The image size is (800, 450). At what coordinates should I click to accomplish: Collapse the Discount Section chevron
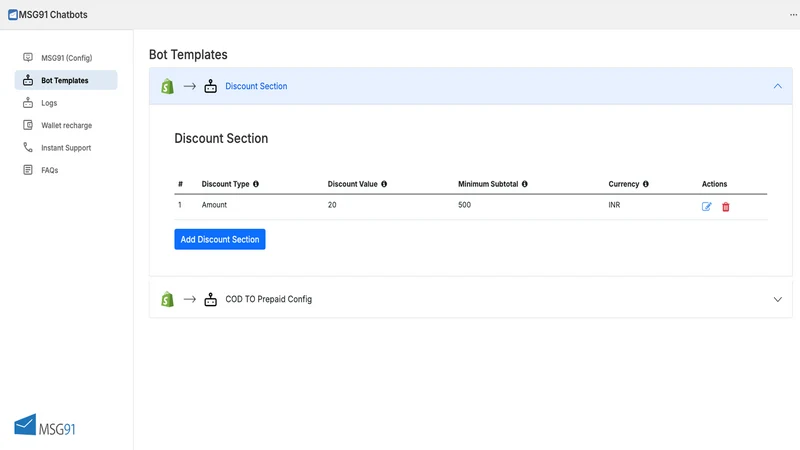point(777,86)
